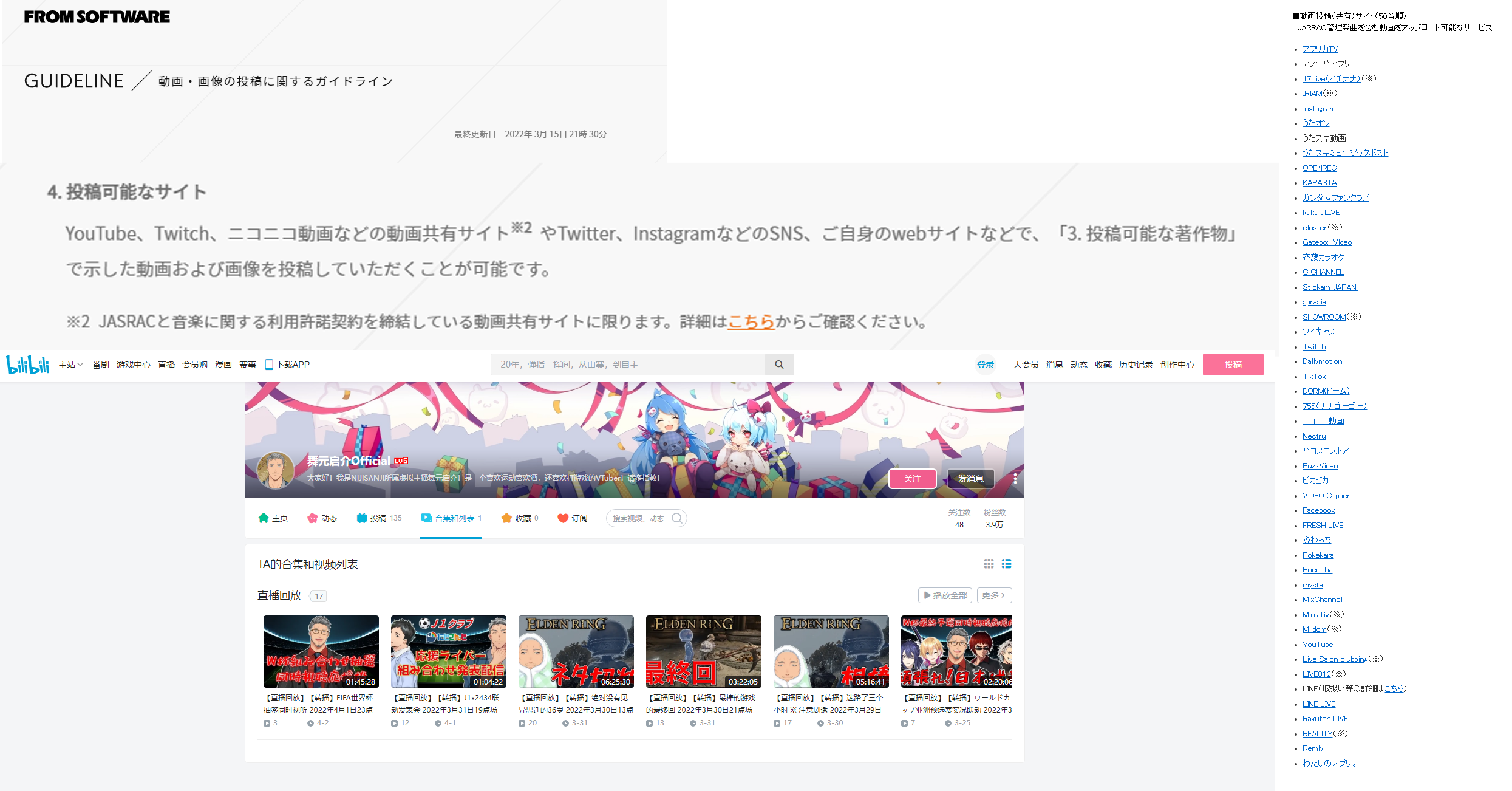1512x791 pixels.
Task: Open the 收藏 favorites tab
Action: (520, 518)
